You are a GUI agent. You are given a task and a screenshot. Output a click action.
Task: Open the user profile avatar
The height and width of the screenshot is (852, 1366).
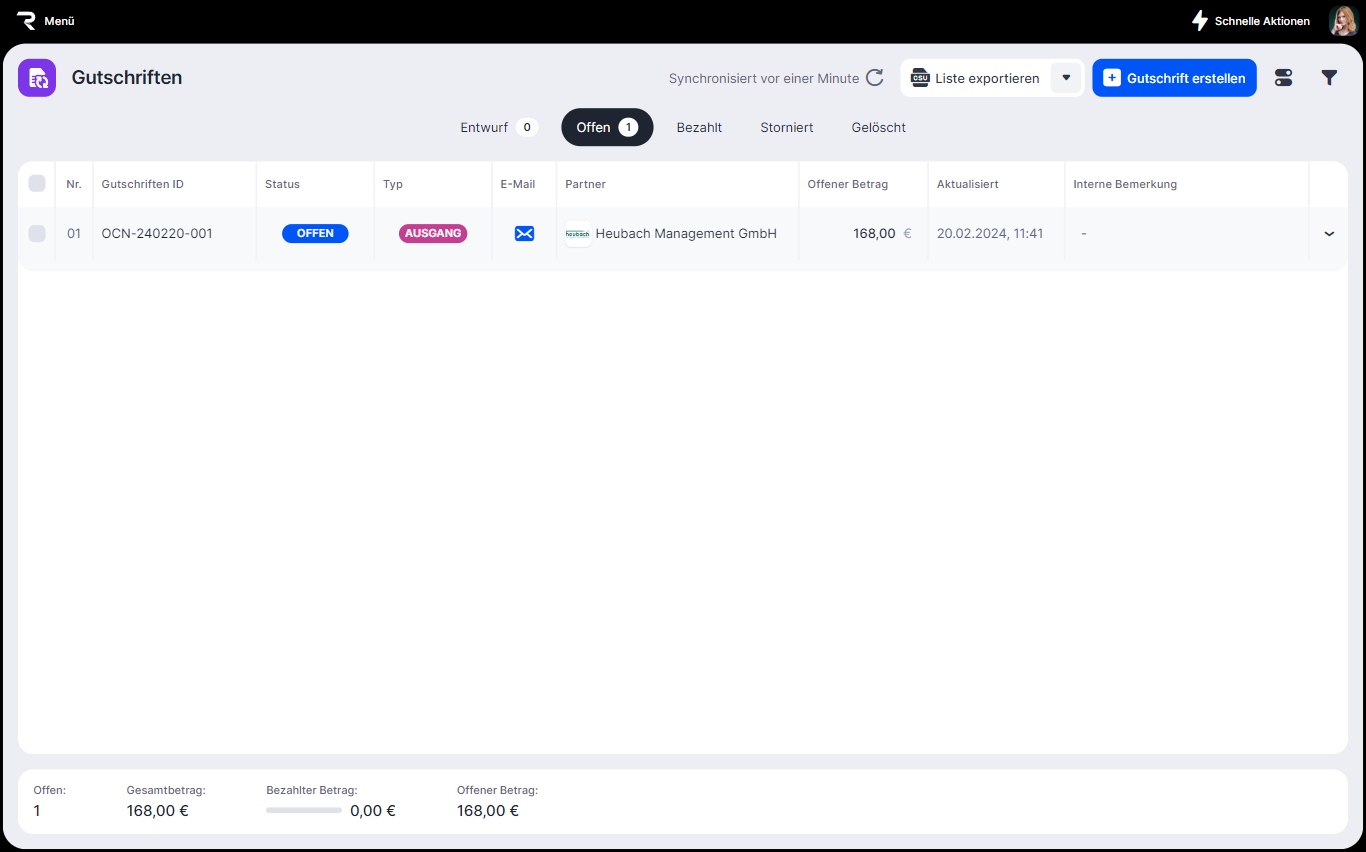click(1342, 21)
